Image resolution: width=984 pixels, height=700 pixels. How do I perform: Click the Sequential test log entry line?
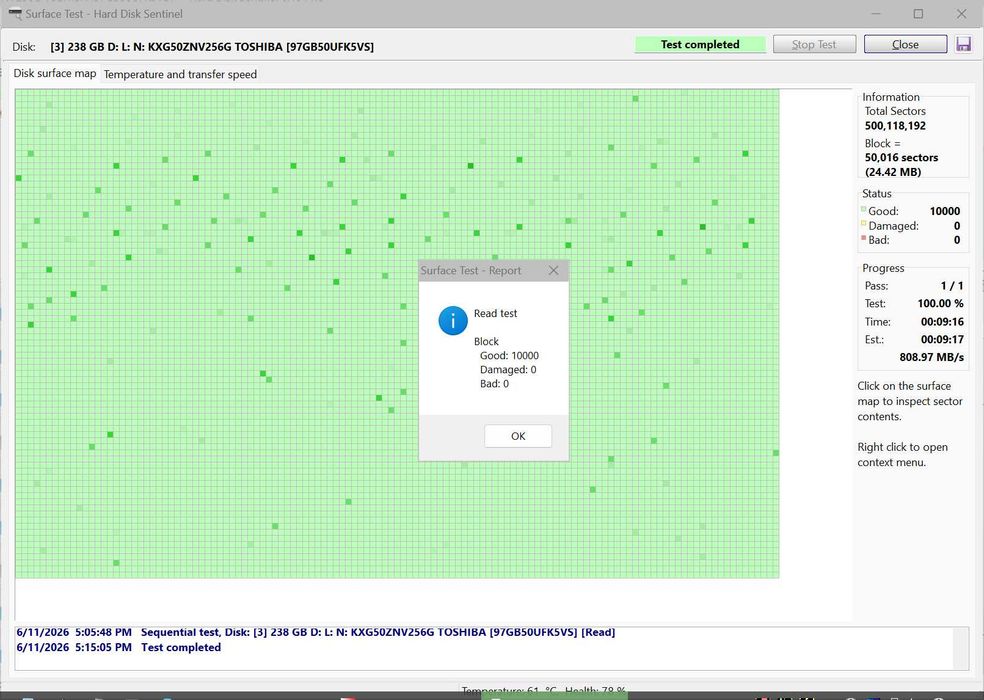click(x=316, y=632)
